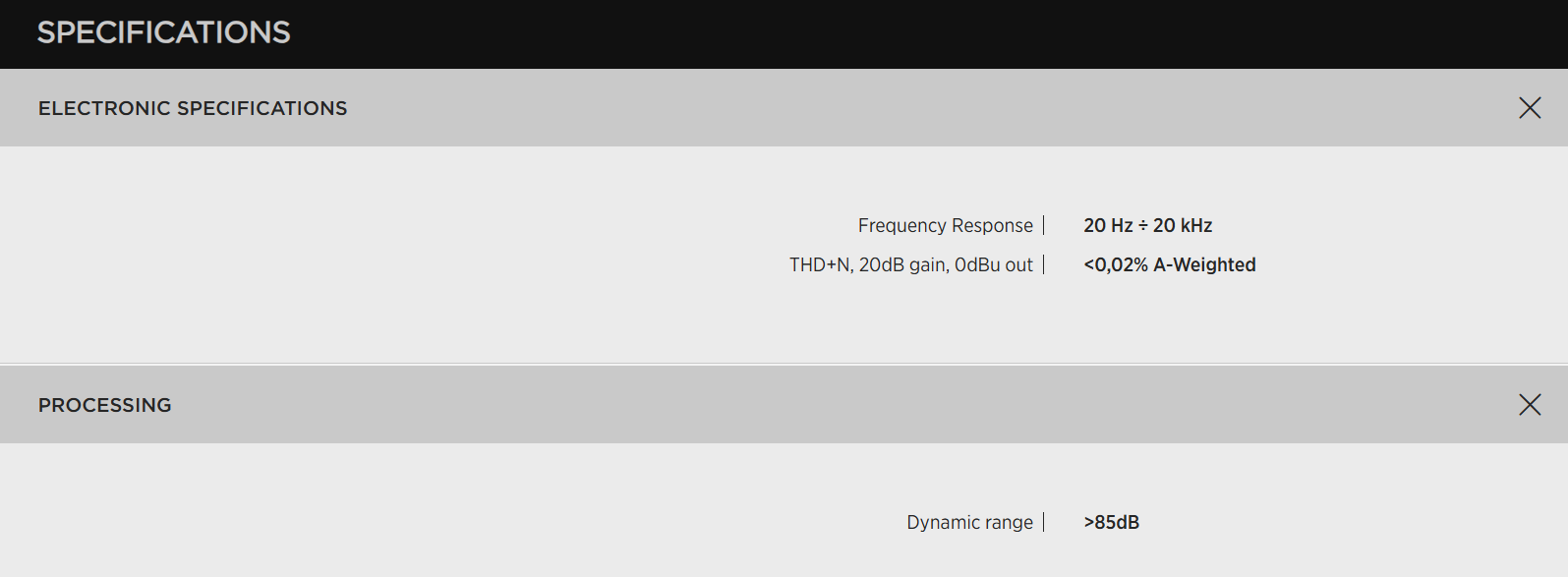The width and height of the screenshot is (1568, 577).
Task: Click the <0,02% A-Weighted value
Action: 1169,265
